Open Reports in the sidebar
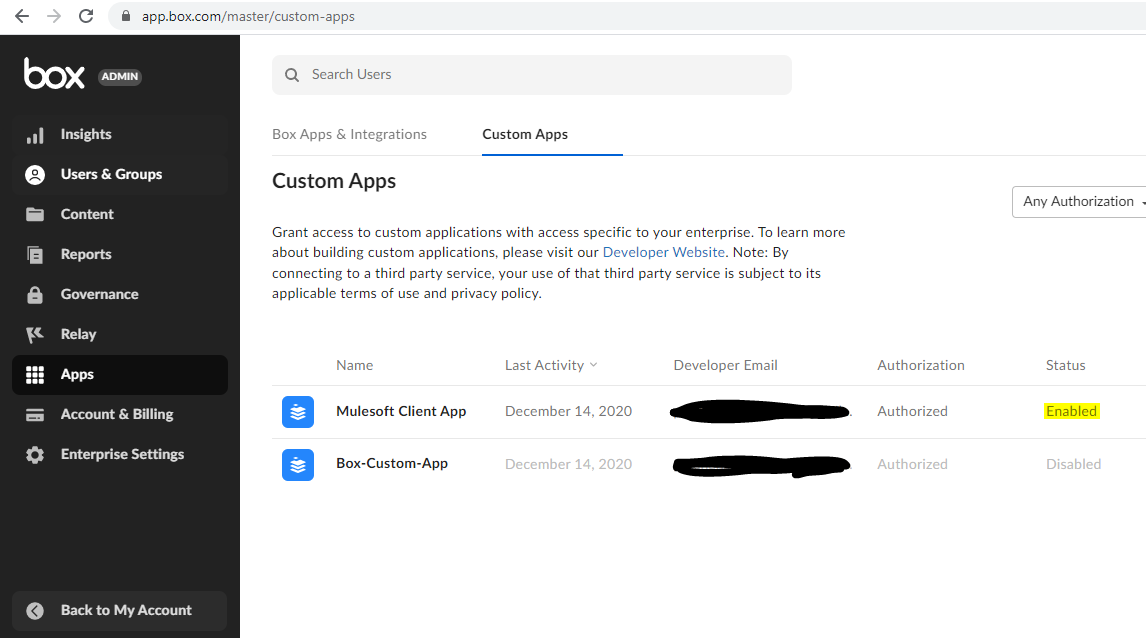Image resolution: width=1146 pixels, height=638 pixels. 86,254
